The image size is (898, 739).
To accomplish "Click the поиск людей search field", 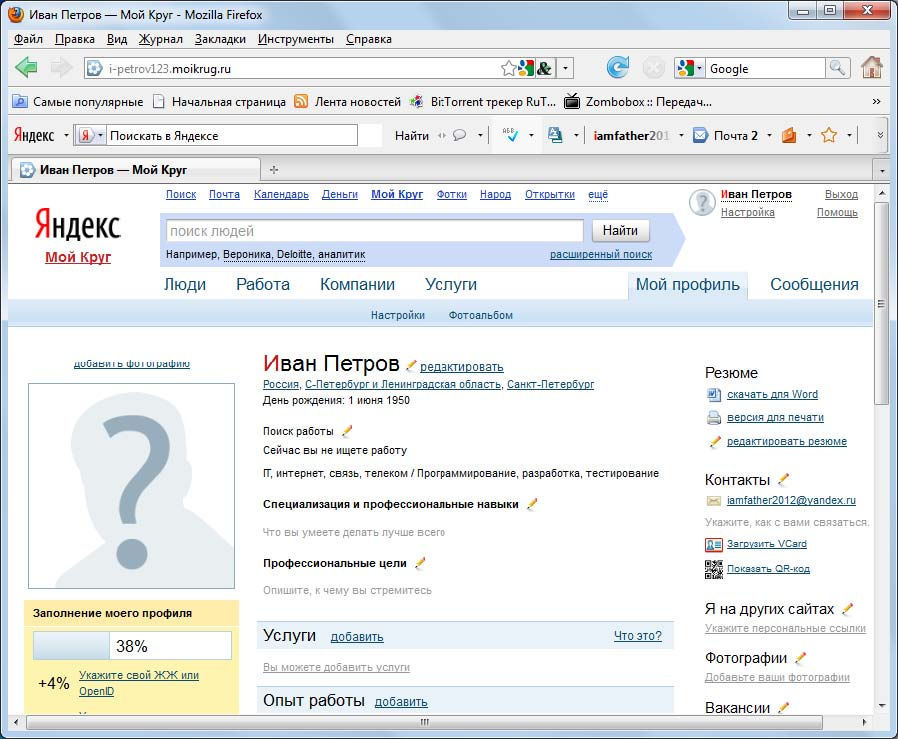I will [374, 231].
